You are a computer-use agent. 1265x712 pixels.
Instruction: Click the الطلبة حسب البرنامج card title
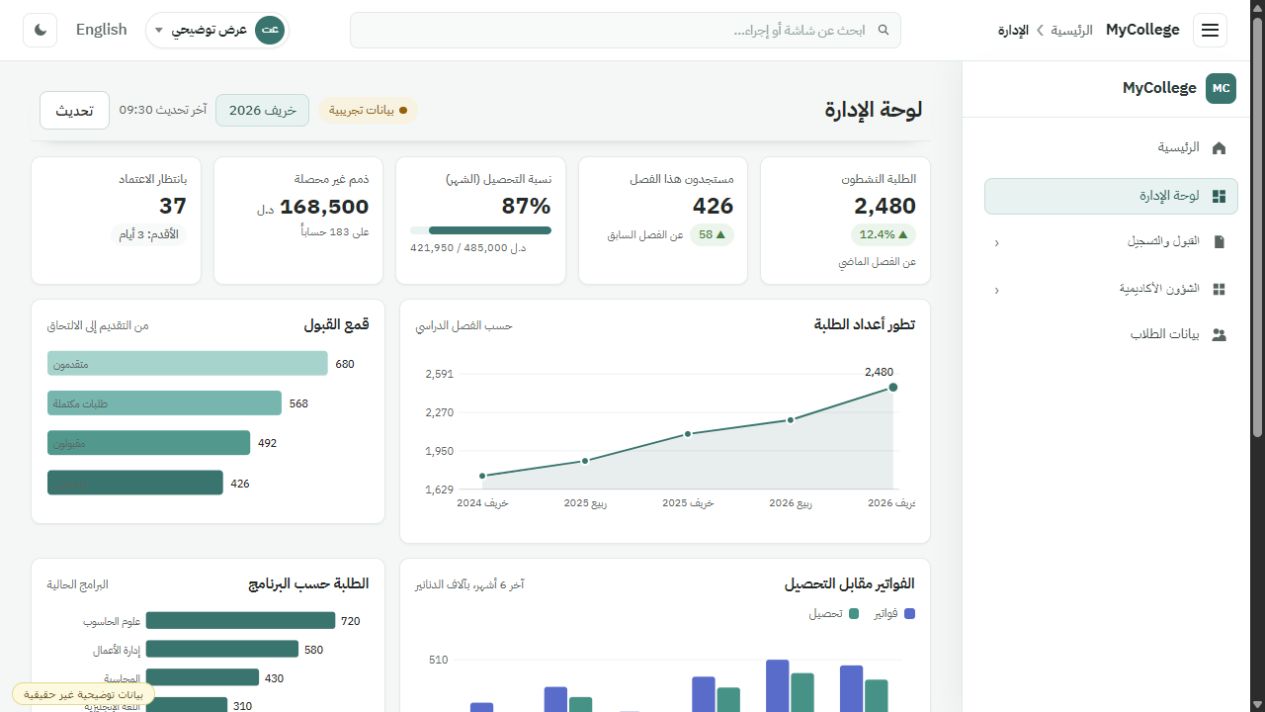click(x=309, y=584)
